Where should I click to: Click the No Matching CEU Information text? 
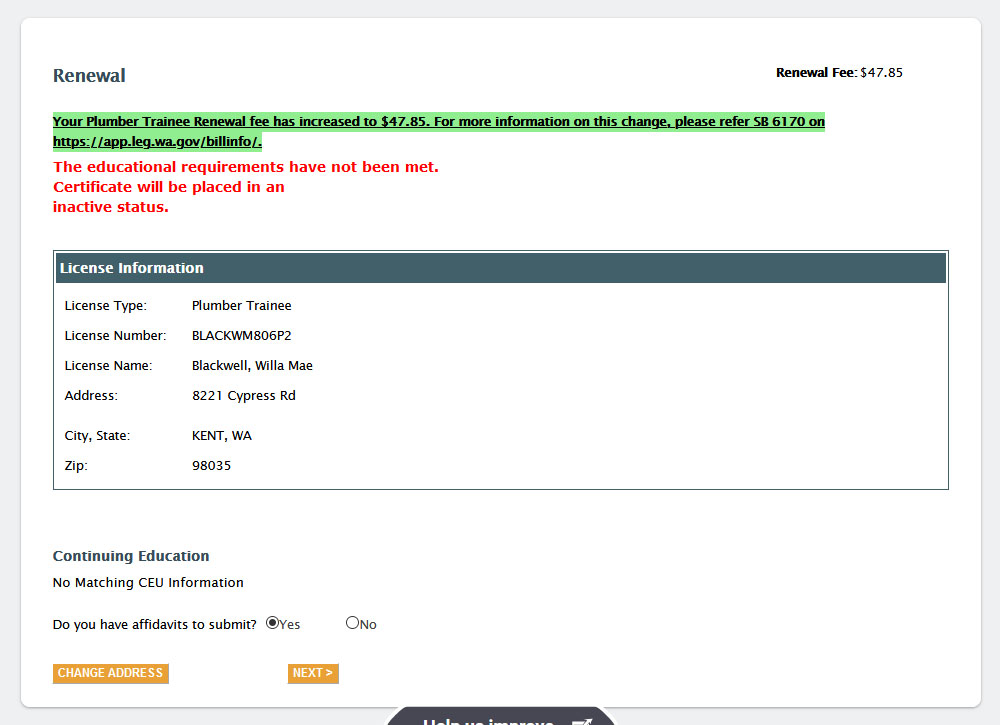tap(148, 583)
